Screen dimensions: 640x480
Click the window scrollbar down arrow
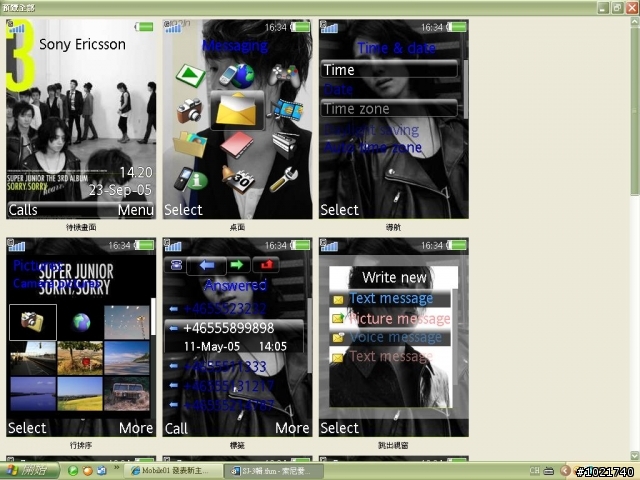[635, 455]
